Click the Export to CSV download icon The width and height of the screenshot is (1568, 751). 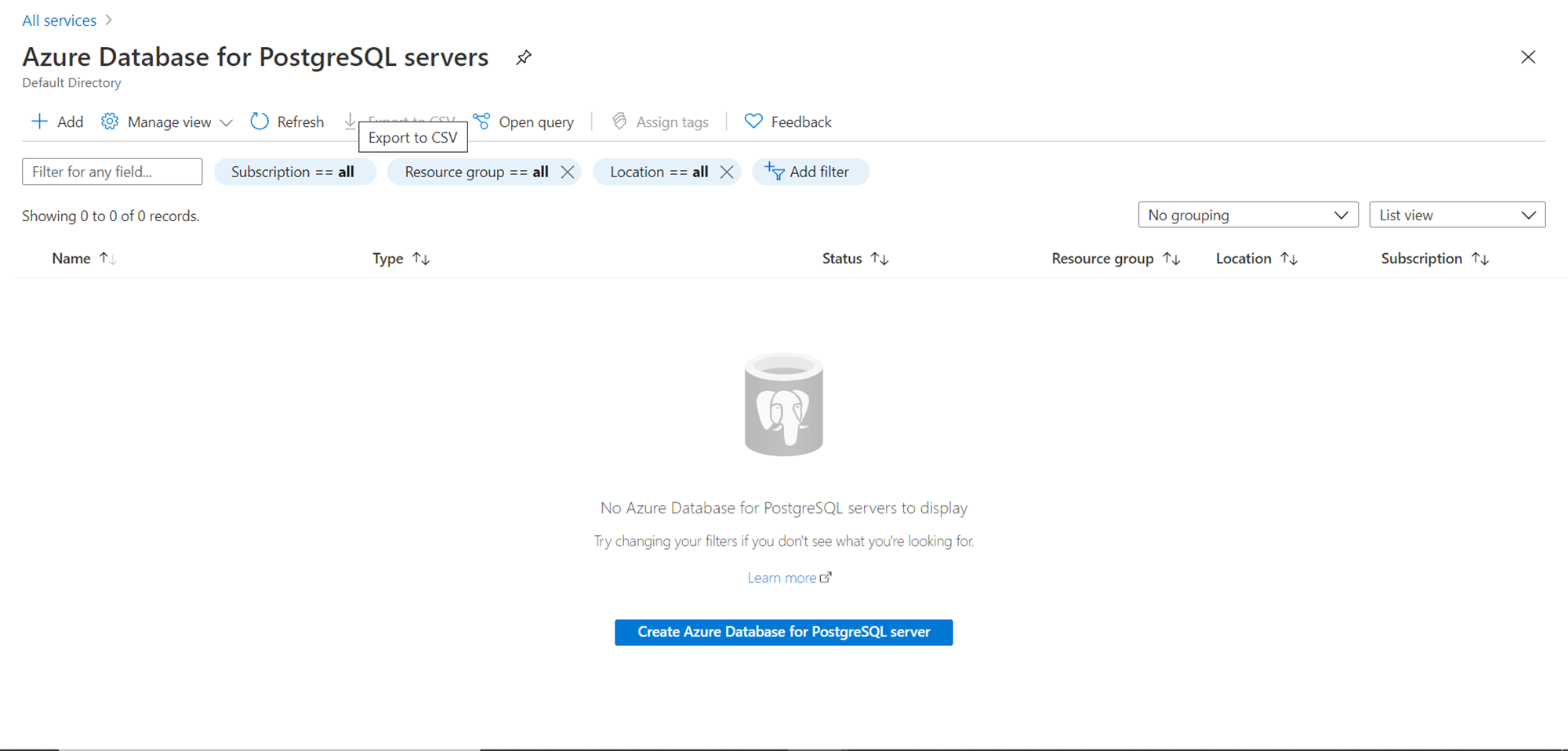point(350,121)
